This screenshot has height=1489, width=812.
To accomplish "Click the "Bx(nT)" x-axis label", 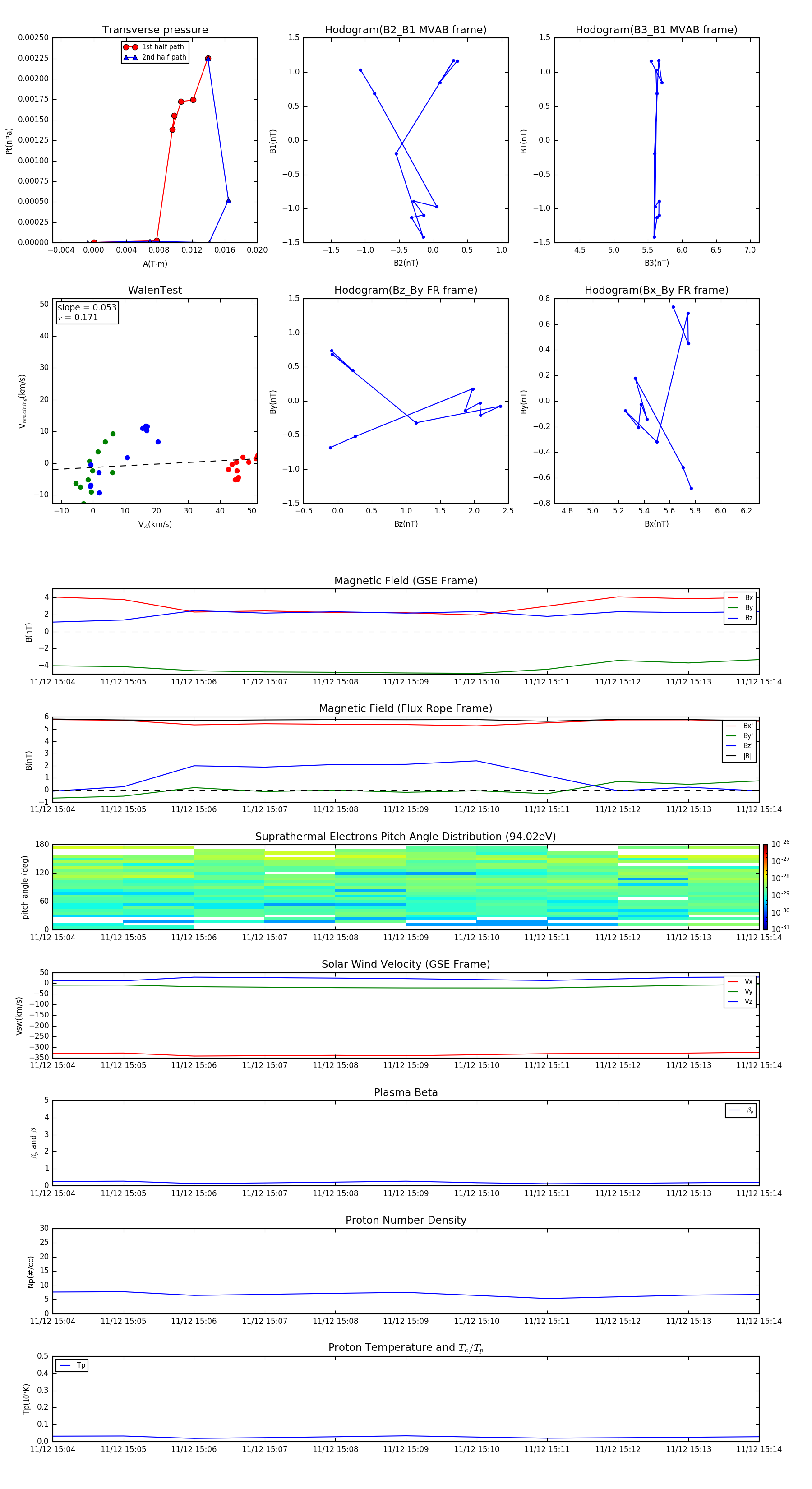I will (656, 524).
